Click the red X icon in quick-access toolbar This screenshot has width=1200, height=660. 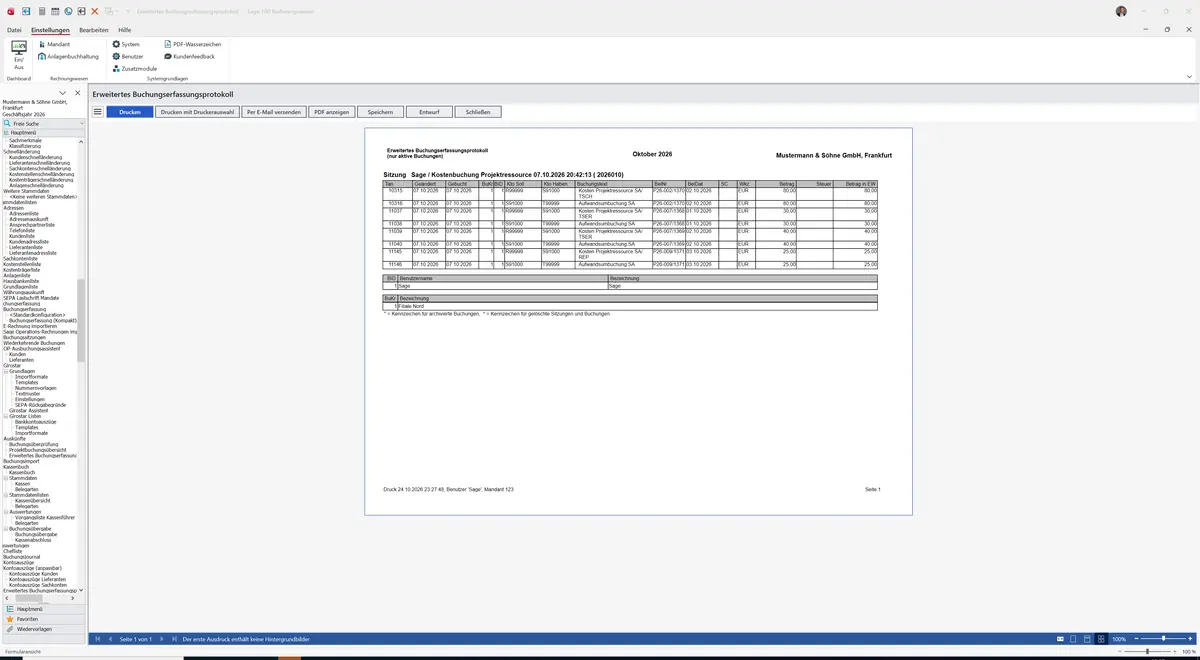coord(94,11)
